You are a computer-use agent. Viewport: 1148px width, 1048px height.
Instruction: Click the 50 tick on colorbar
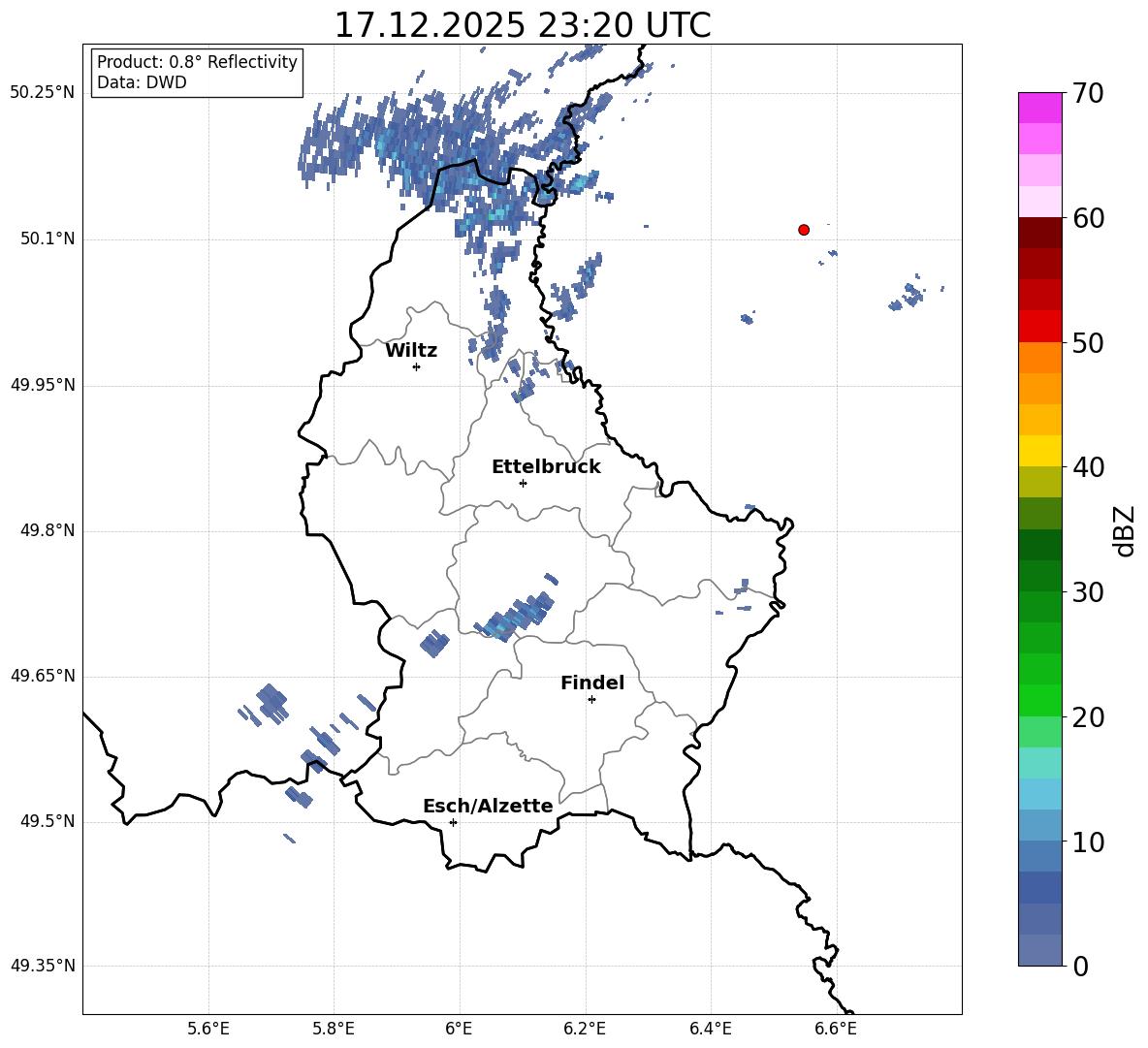click(x=1088, y=342)
